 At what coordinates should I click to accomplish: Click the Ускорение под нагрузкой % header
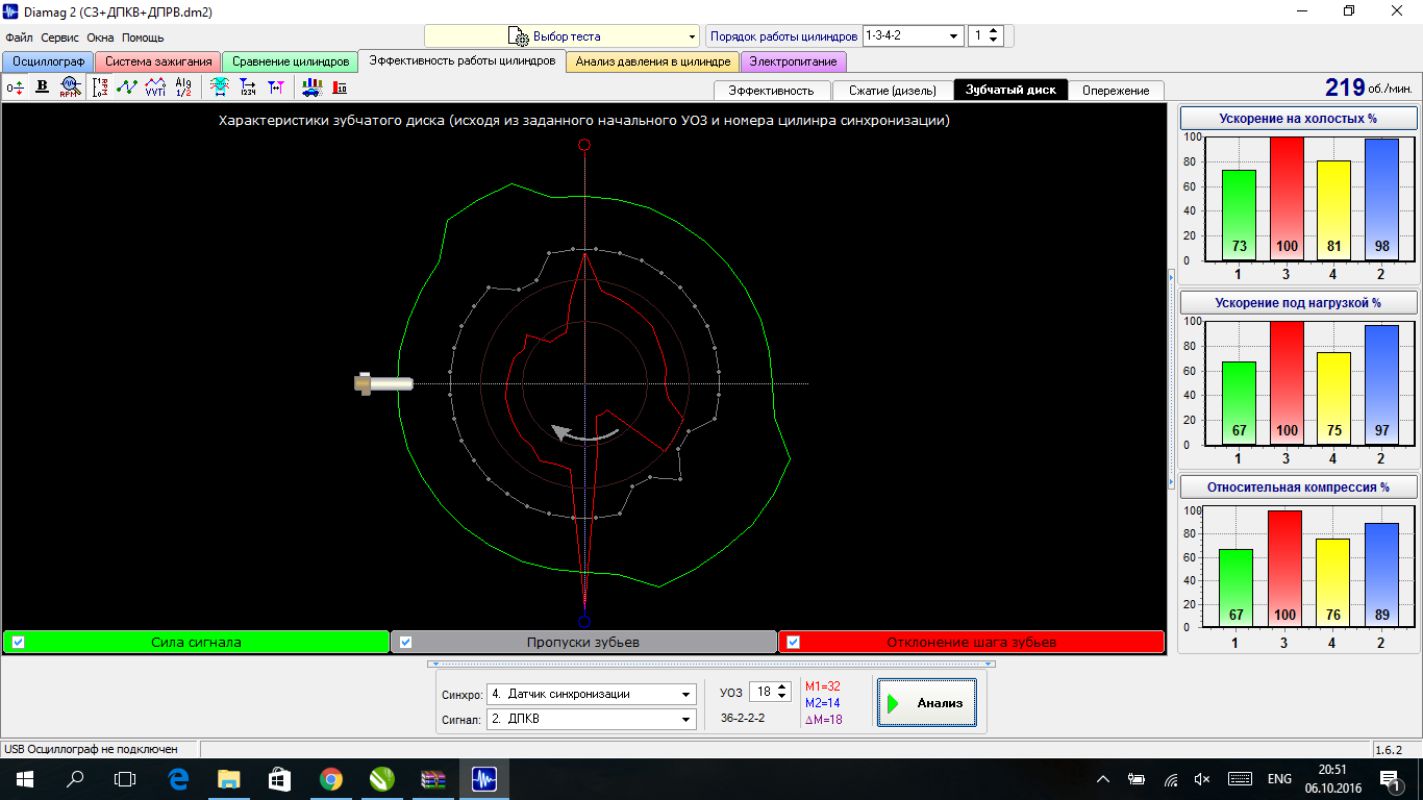pyautogui.click(x=1298, y=302)
